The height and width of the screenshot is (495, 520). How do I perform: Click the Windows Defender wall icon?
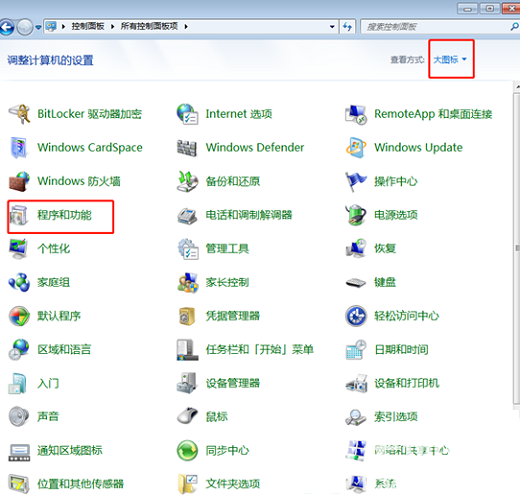point(187,148)
